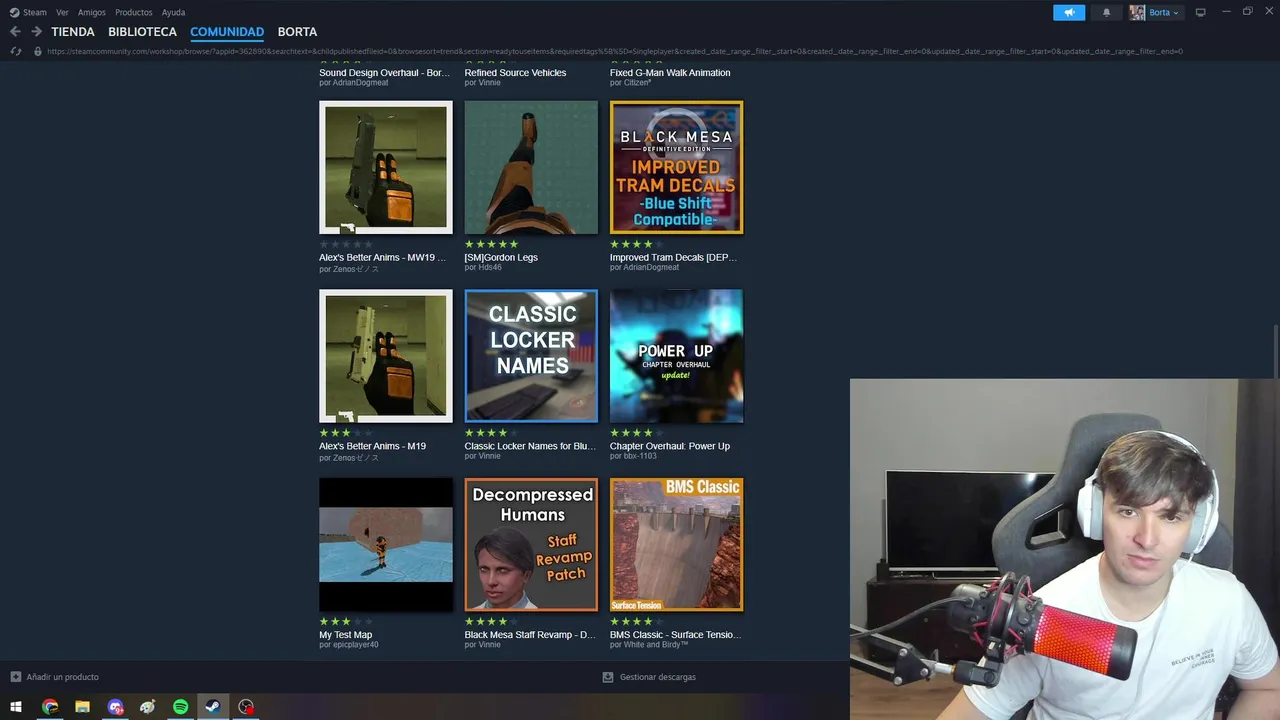1280x720 pixels.
Task: Click the Borta profile avatar
Action: (x=1137, y=12)
